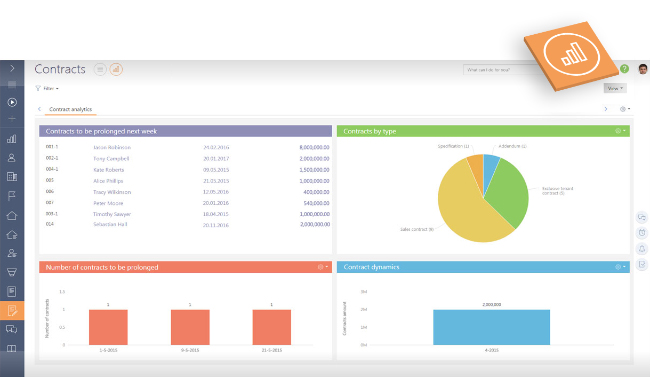The width and height of the screenshot is (650, 377).
Task: Open the knowledge base book icon in sidebar
Action: 12,348
